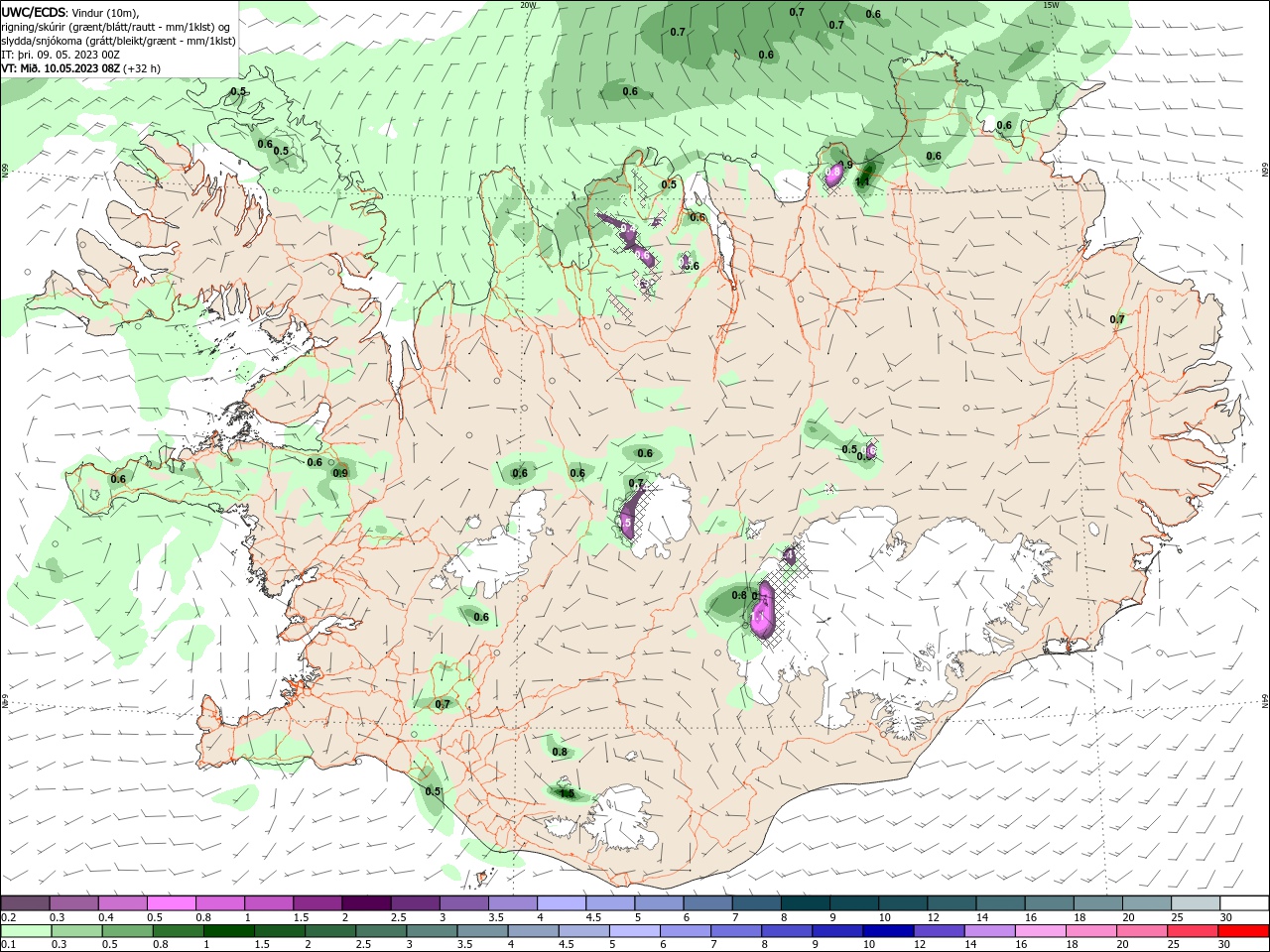
Task: Click the white '0.8' value in the pink blob
Action: point(834,173)
